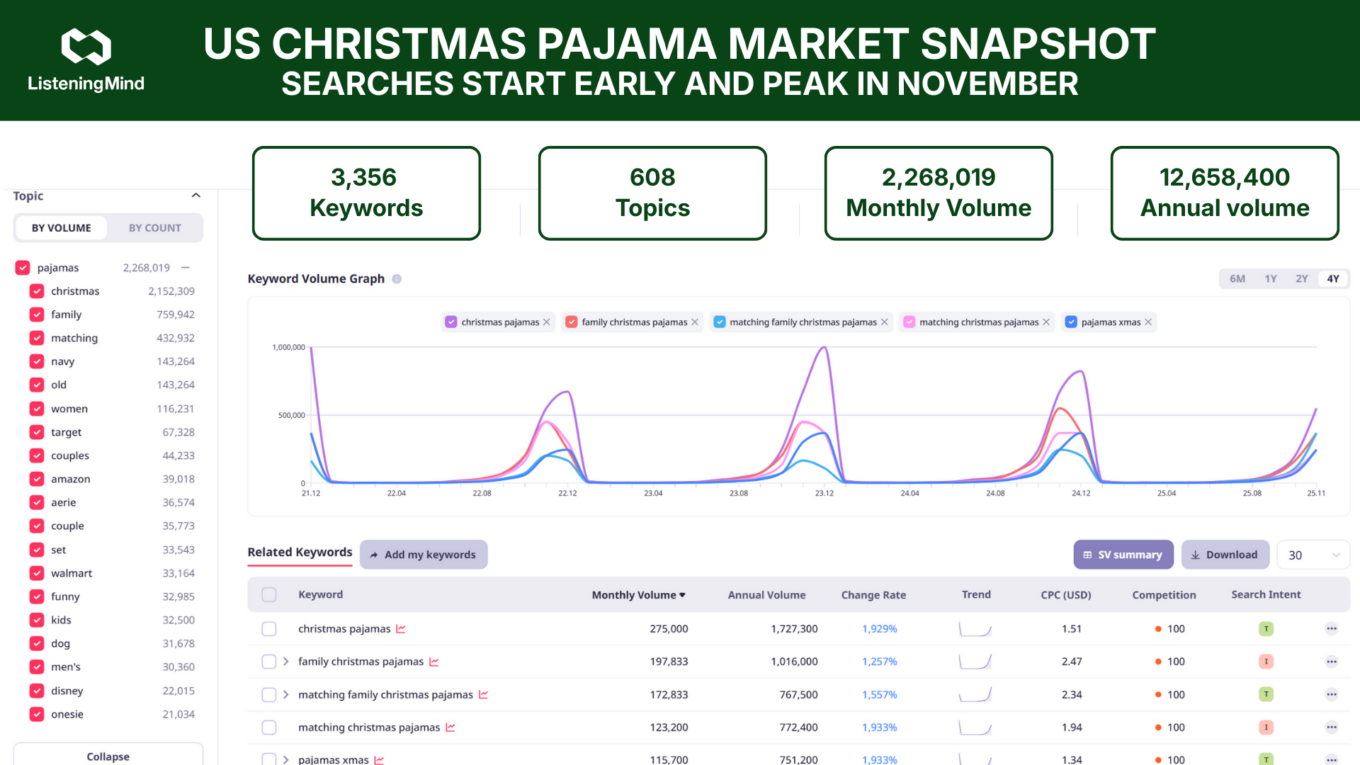Remove christmas pajamas from graph legend

coord(547,322)
